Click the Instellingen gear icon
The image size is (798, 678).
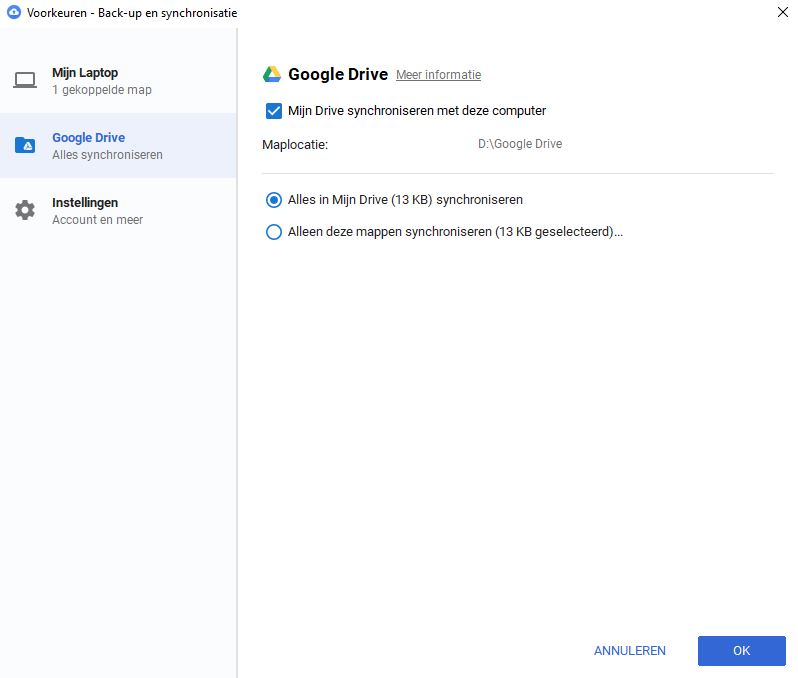click(x=25, y=210)
